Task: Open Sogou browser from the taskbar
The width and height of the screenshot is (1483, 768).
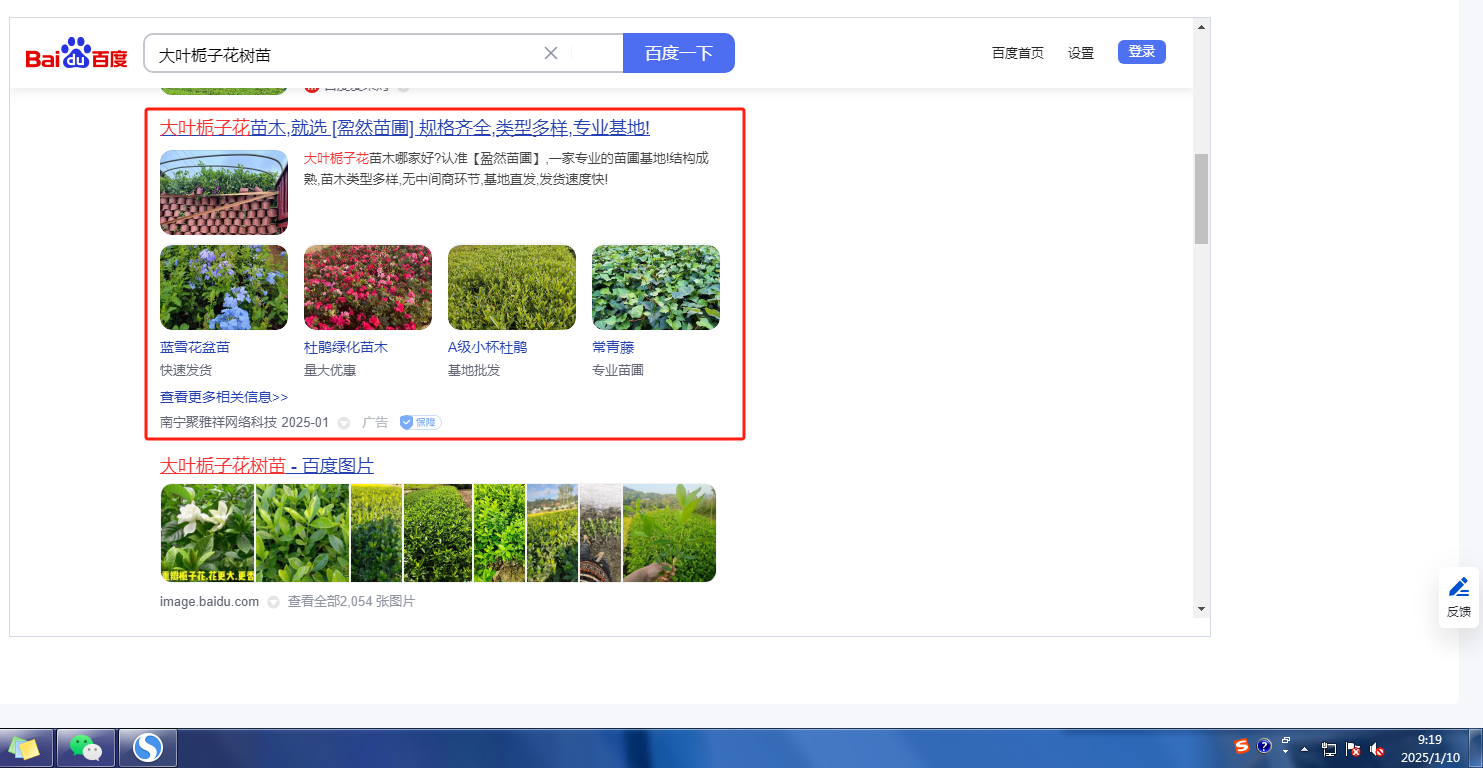Action: (x=148, y=747)
